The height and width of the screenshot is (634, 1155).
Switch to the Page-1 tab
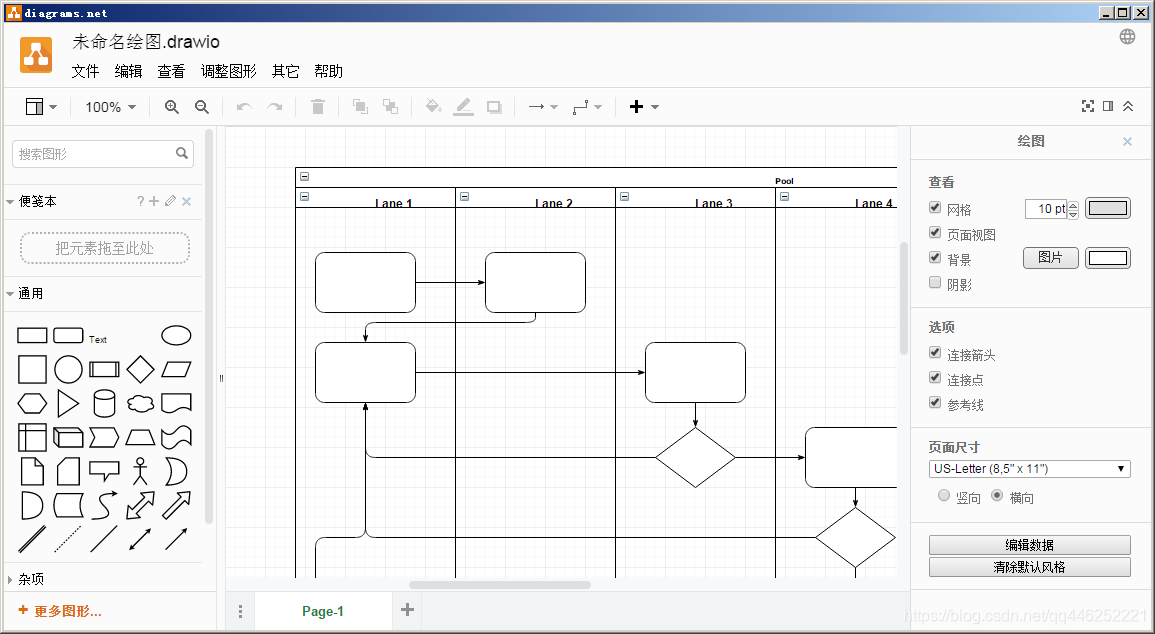point(323,611)
